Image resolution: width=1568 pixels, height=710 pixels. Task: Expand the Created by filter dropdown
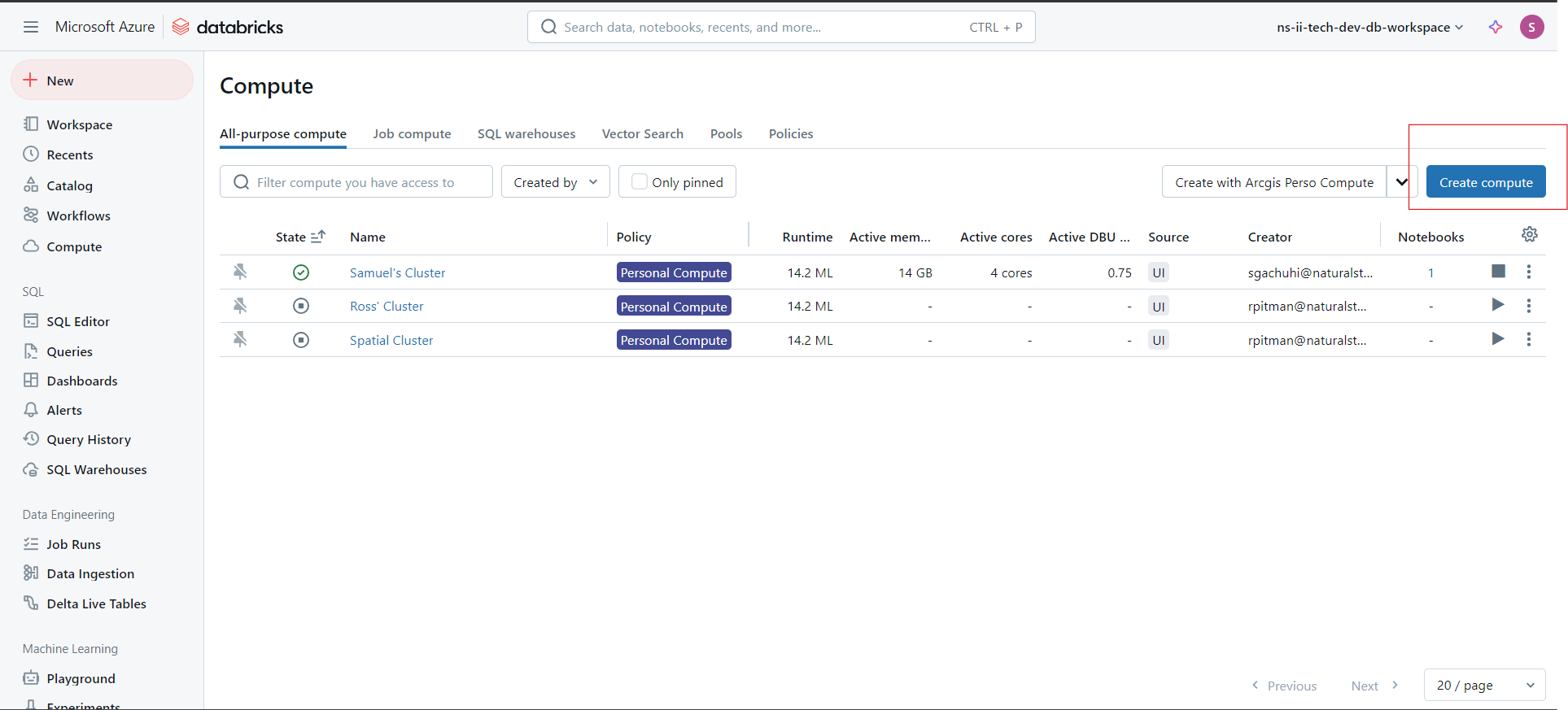coord(556,182)
